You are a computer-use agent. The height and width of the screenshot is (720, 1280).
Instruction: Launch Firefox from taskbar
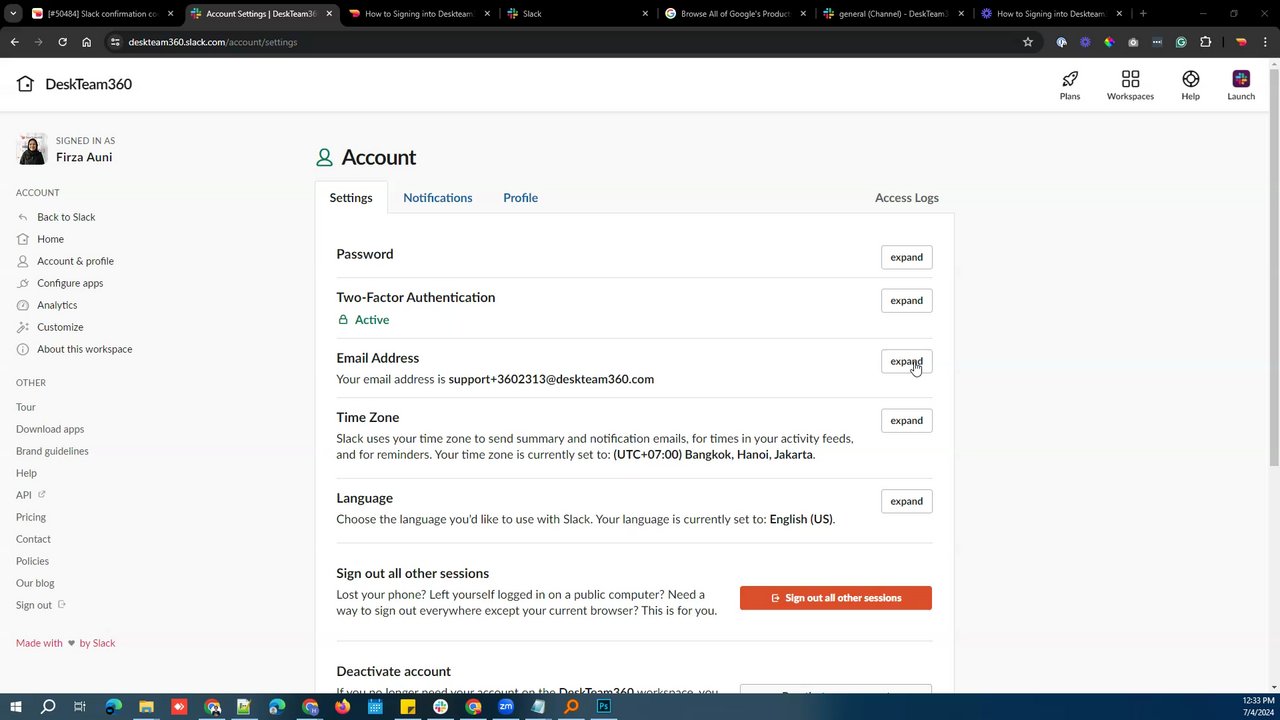(x=342, y=706)
